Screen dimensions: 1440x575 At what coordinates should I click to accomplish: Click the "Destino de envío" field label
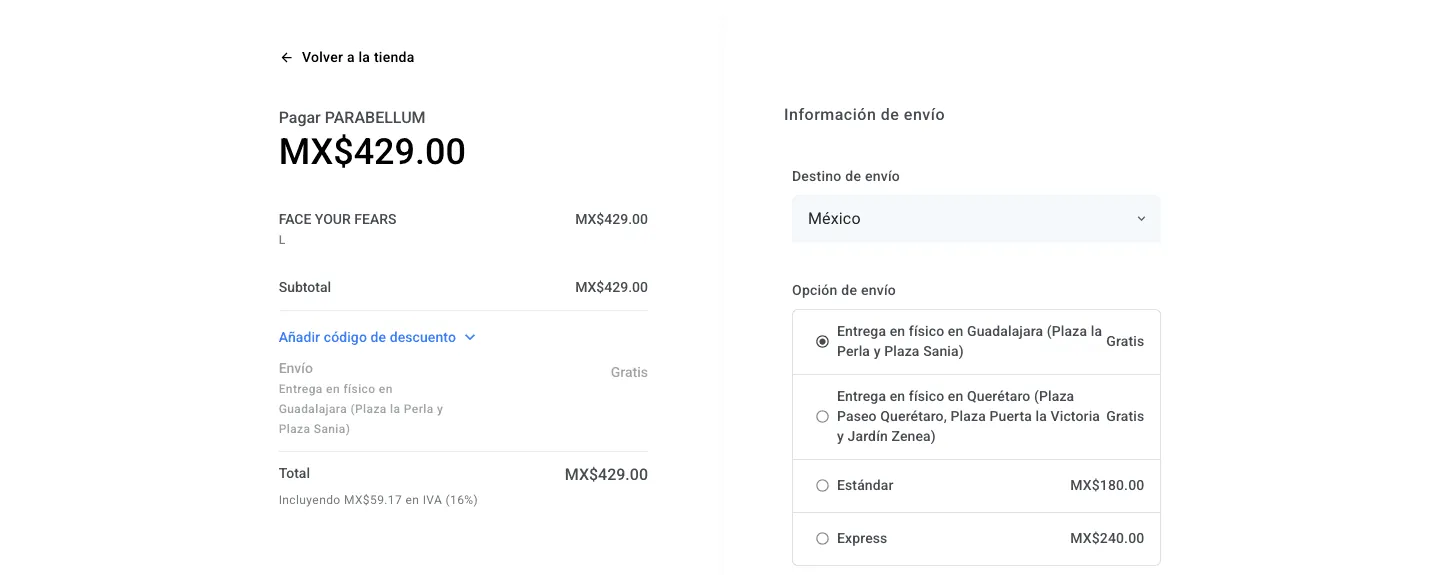tap(846, 177)
